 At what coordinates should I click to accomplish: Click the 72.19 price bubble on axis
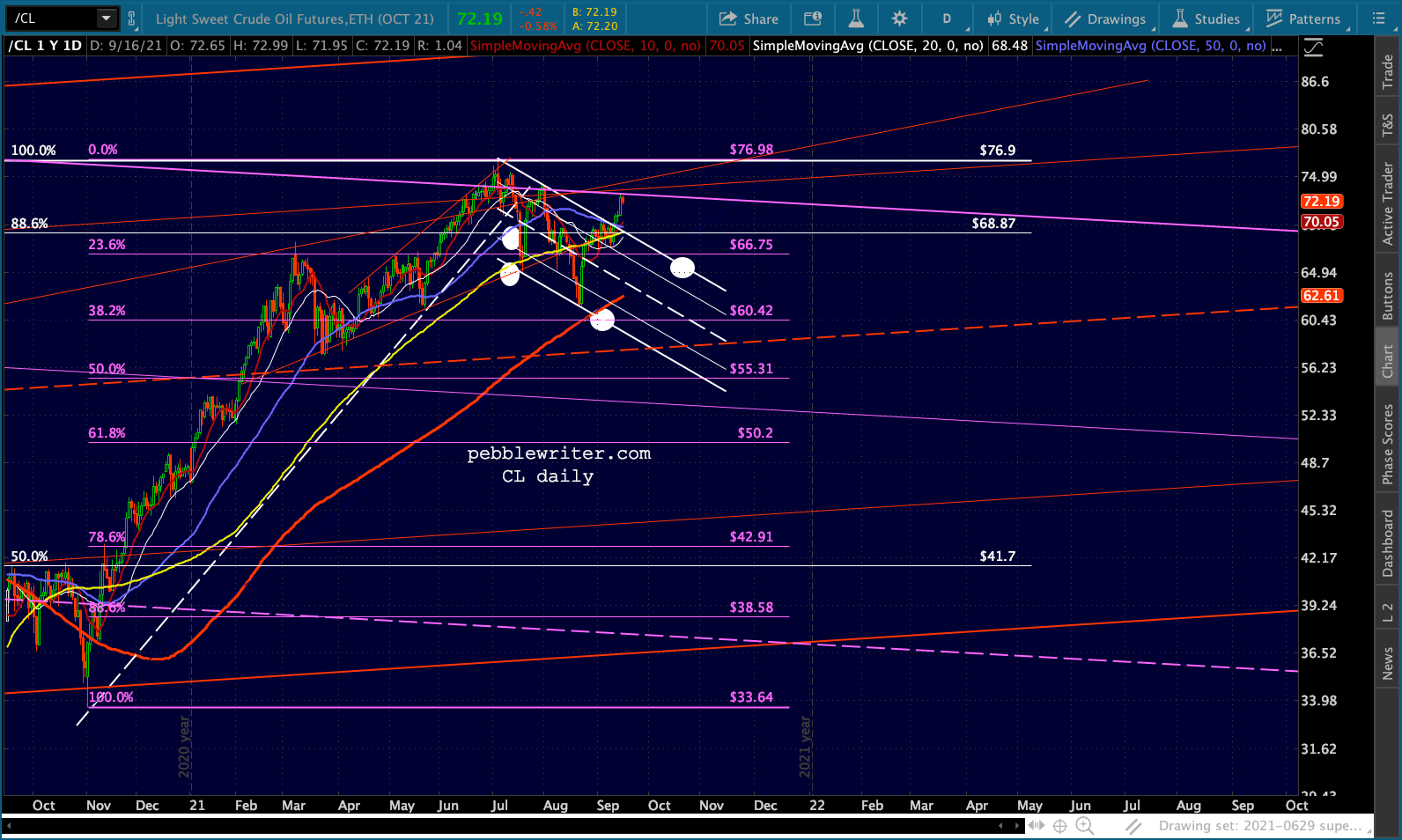tap(1322, 202)
